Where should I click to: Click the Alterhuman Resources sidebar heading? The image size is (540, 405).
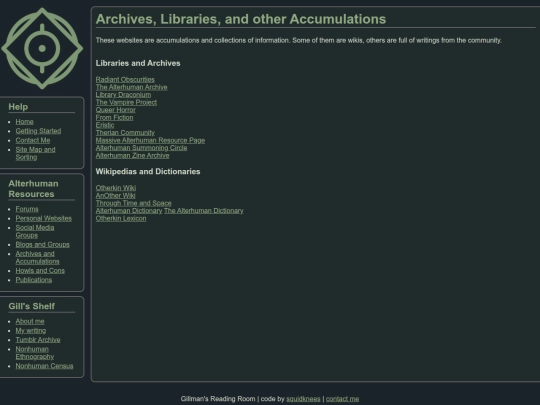[33, 189]
